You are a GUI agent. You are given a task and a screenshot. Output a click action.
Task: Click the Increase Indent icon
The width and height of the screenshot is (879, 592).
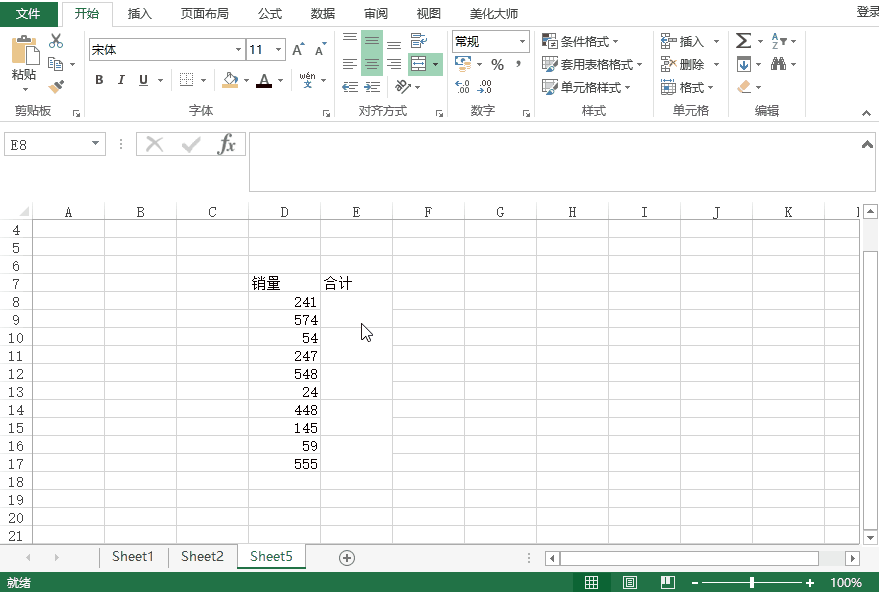372,87
